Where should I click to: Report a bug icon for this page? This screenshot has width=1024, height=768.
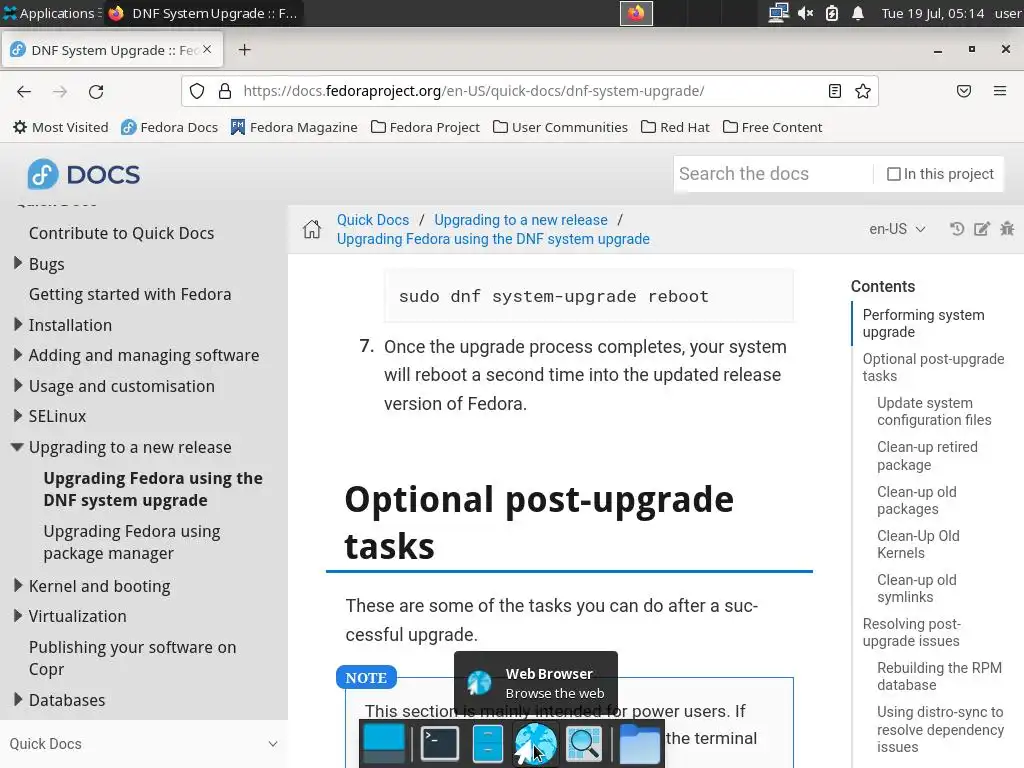[1007, 229]
